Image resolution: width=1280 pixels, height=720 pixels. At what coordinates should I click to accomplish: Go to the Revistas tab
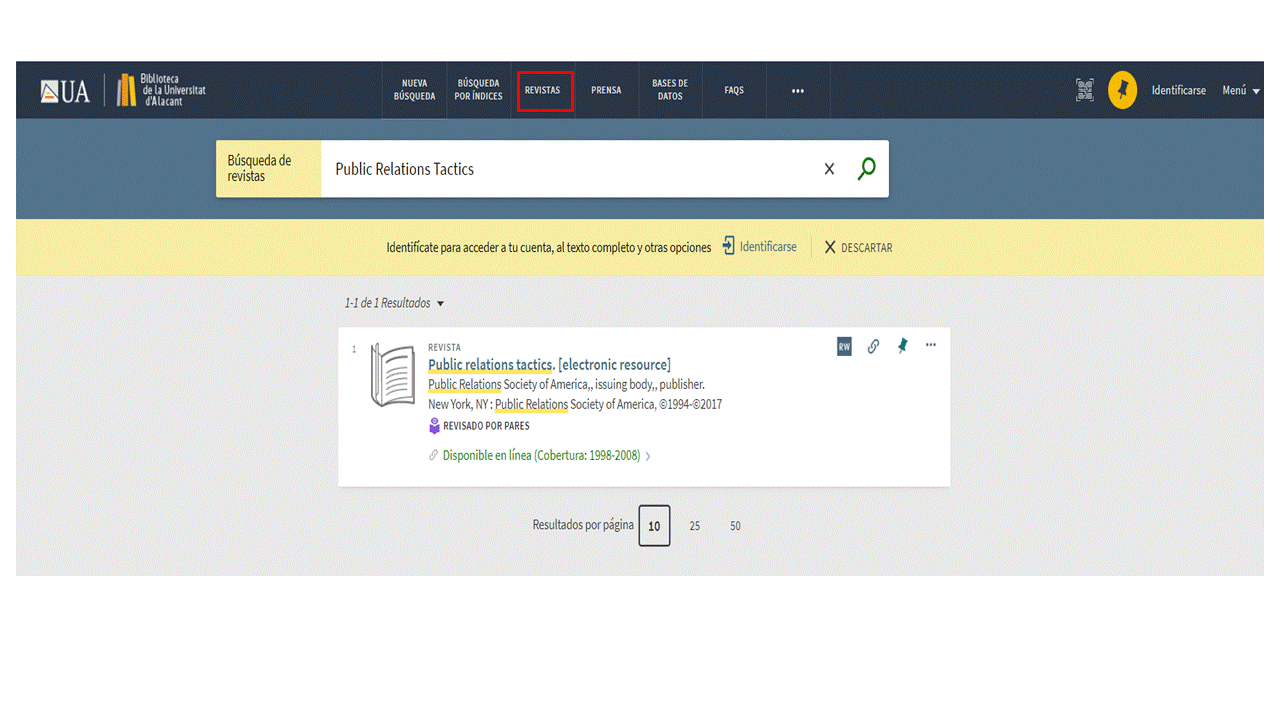point(543,90)
